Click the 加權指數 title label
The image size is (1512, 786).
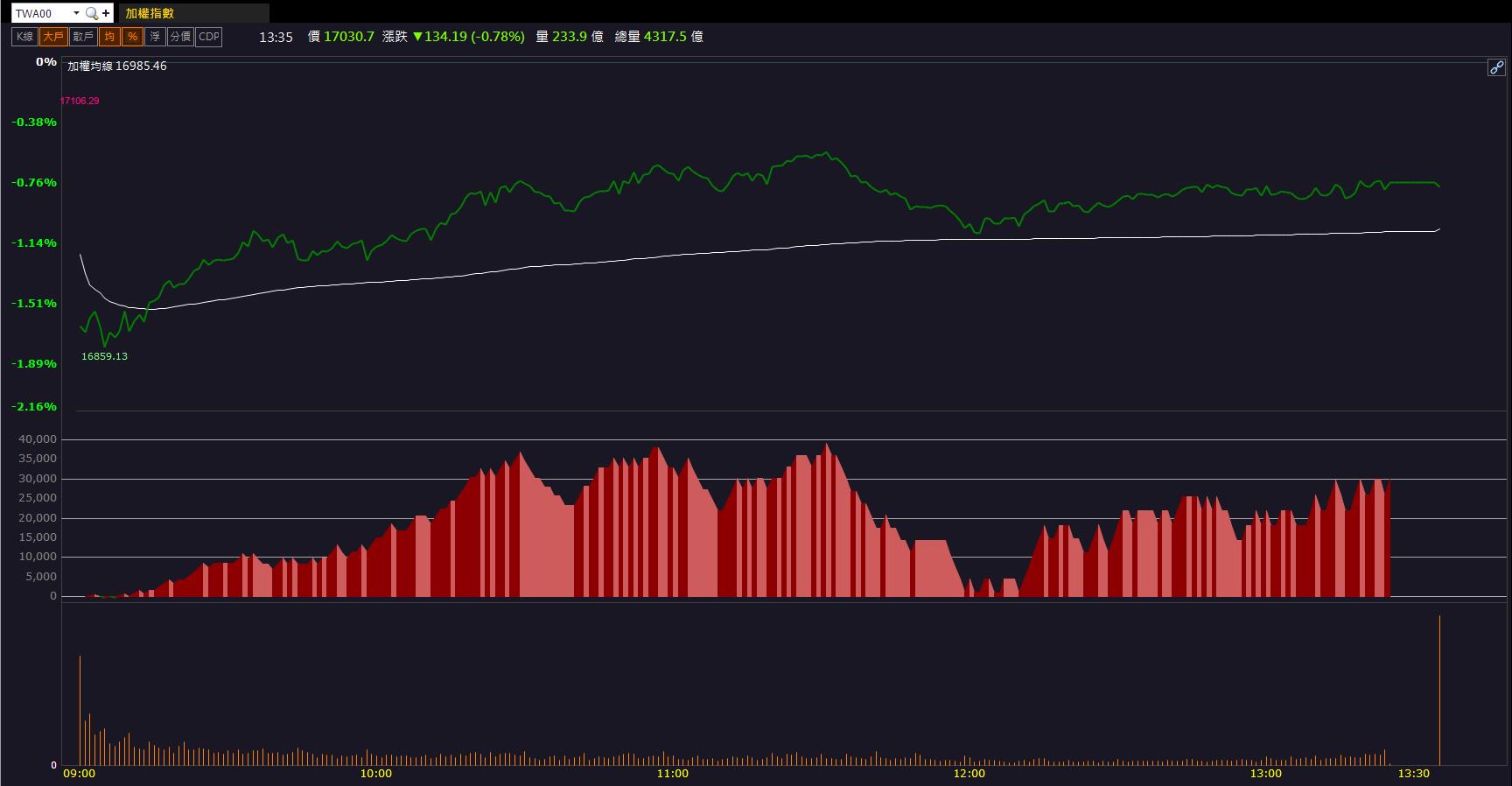pyautogui.click(x=150, y=13)
